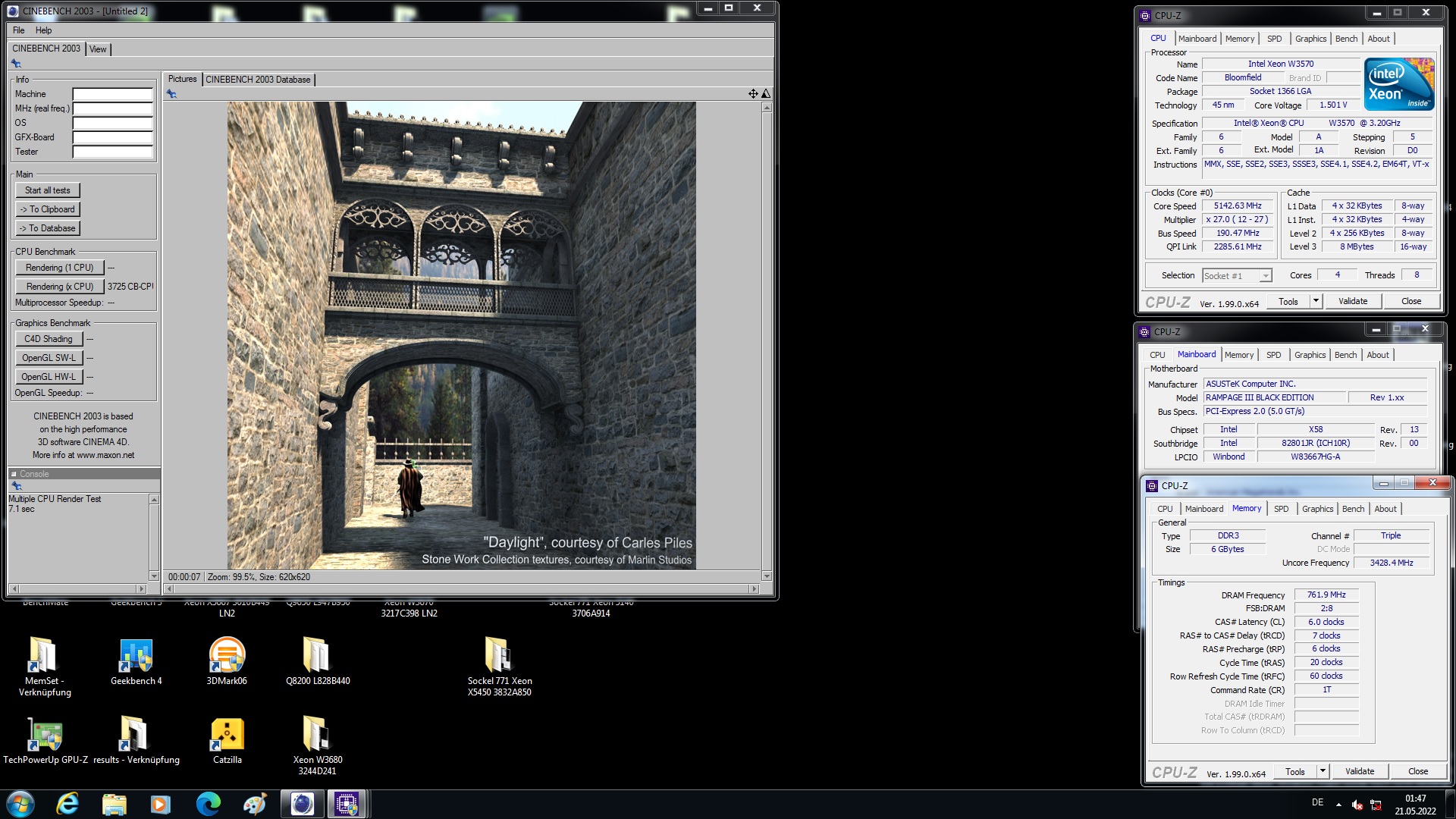Open the Q8200 L828B440 folder
1456x819 pixels.
coord(318,661)
